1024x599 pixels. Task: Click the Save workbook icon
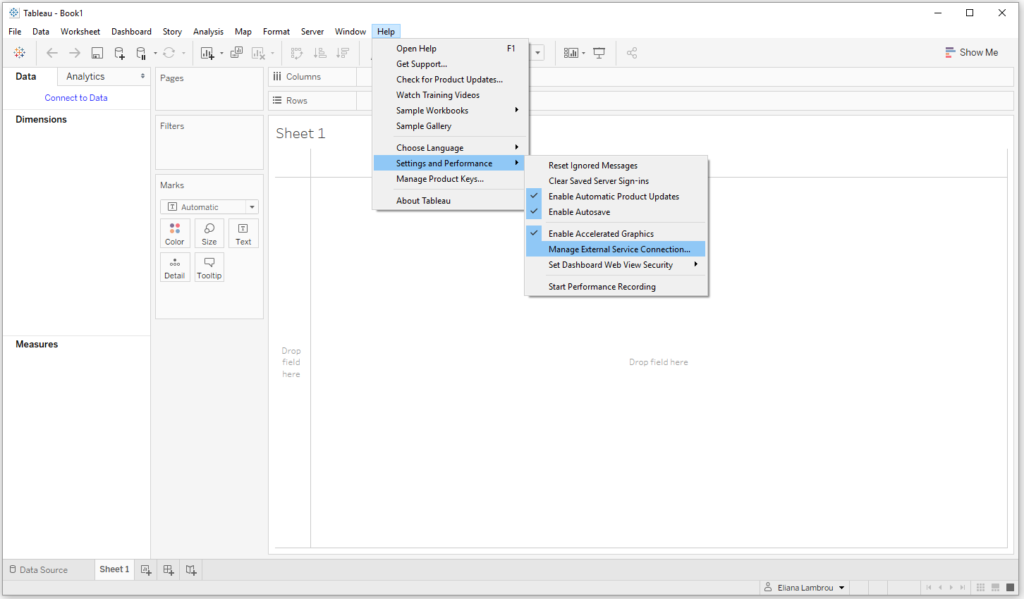click(96, 52)
